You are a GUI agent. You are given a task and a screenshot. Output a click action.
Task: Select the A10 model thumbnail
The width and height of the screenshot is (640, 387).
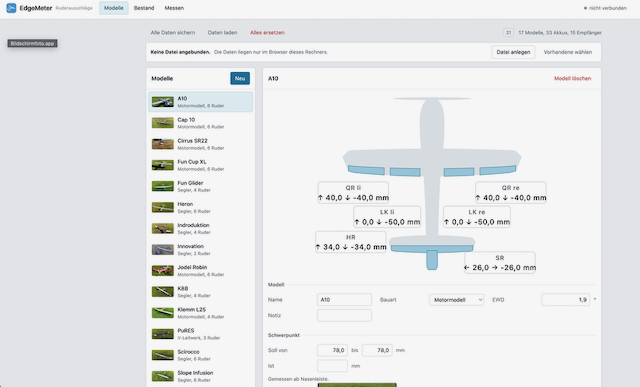162,102
